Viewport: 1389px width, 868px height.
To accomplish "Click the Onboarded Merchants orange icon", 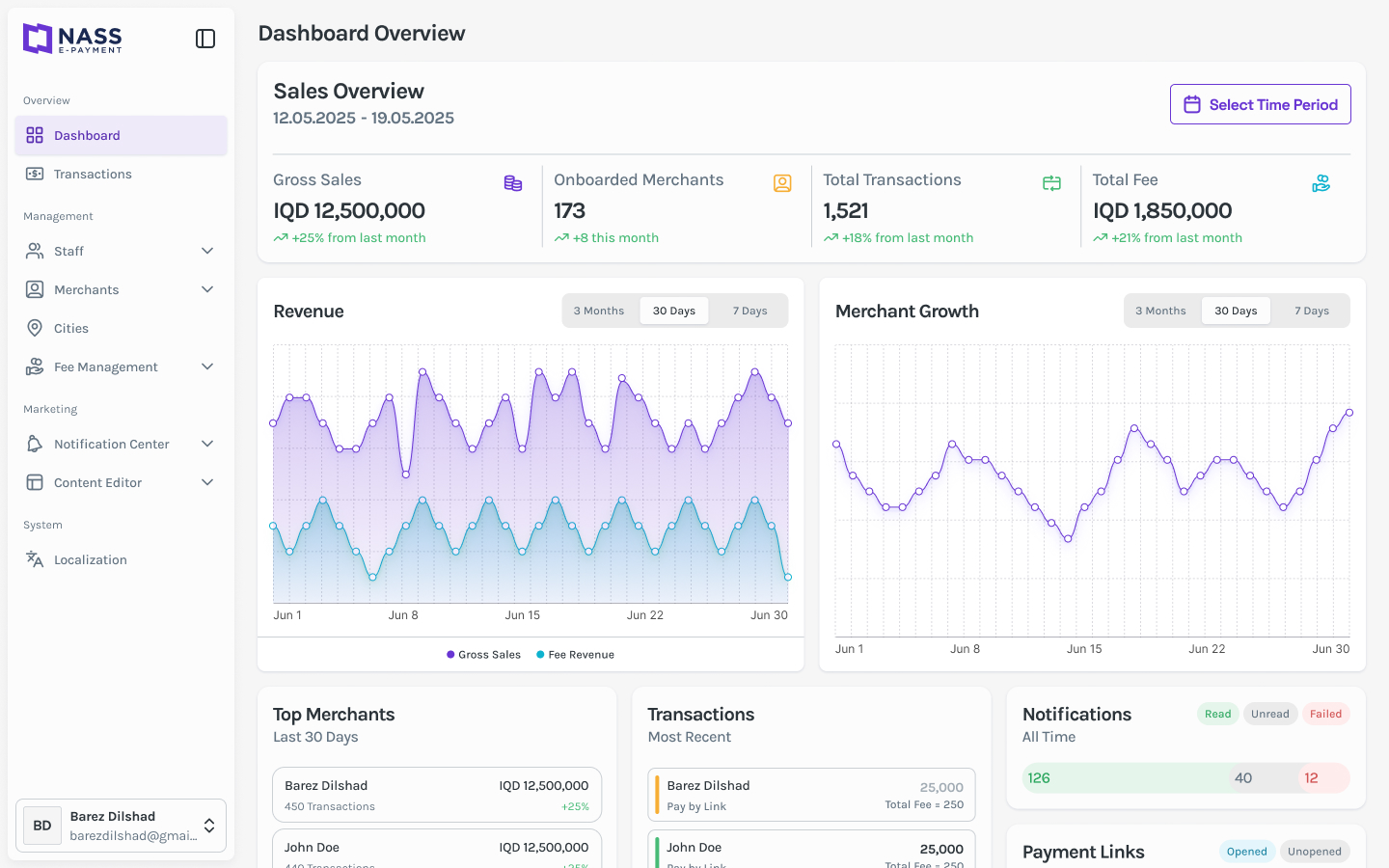I will click(782, 183).
